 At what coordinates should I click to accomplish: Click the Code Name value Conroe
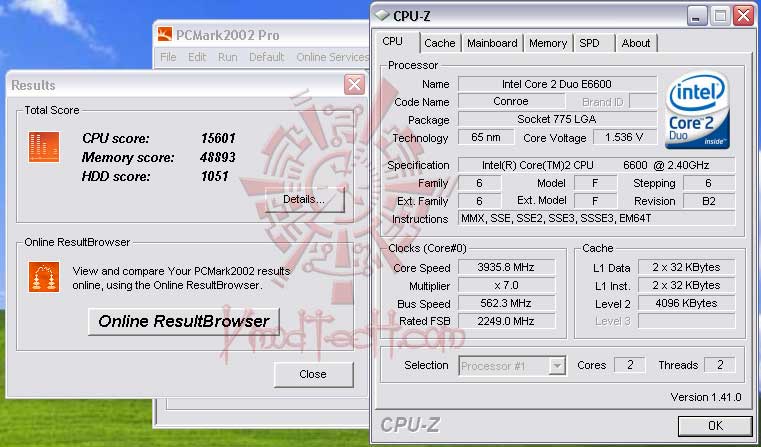(x=511, y=101)
